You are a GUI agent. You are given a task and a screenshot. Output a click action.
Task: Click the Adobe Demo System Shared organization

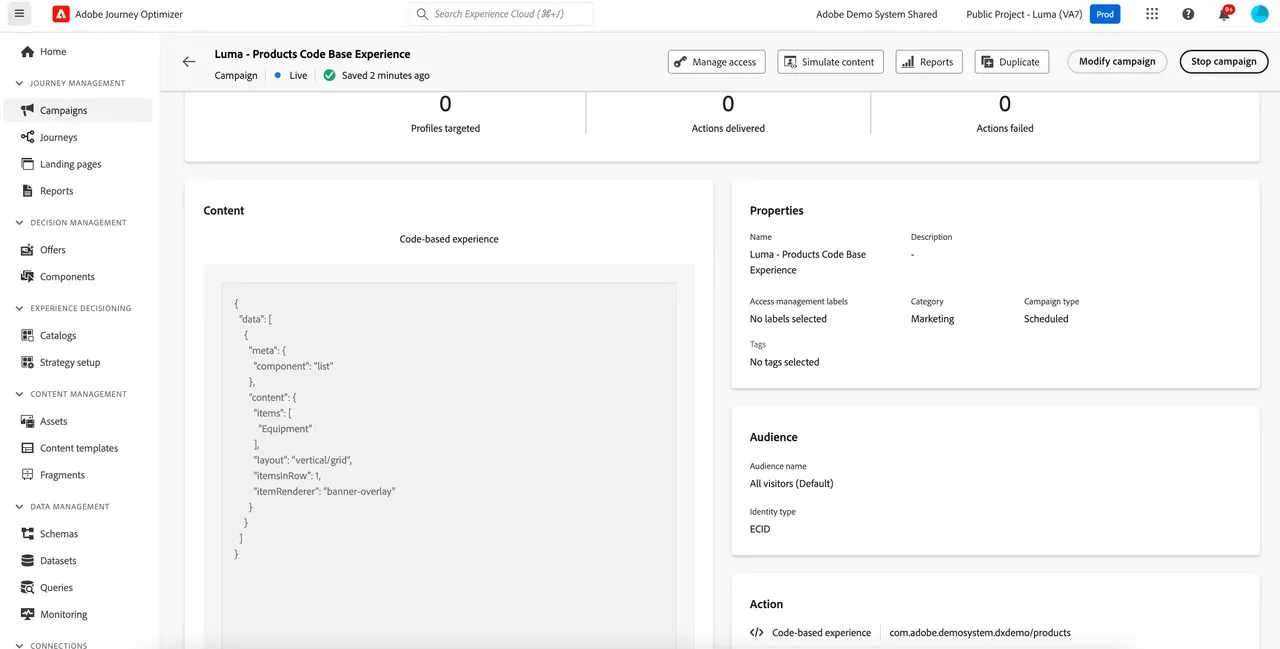[877, 15]
